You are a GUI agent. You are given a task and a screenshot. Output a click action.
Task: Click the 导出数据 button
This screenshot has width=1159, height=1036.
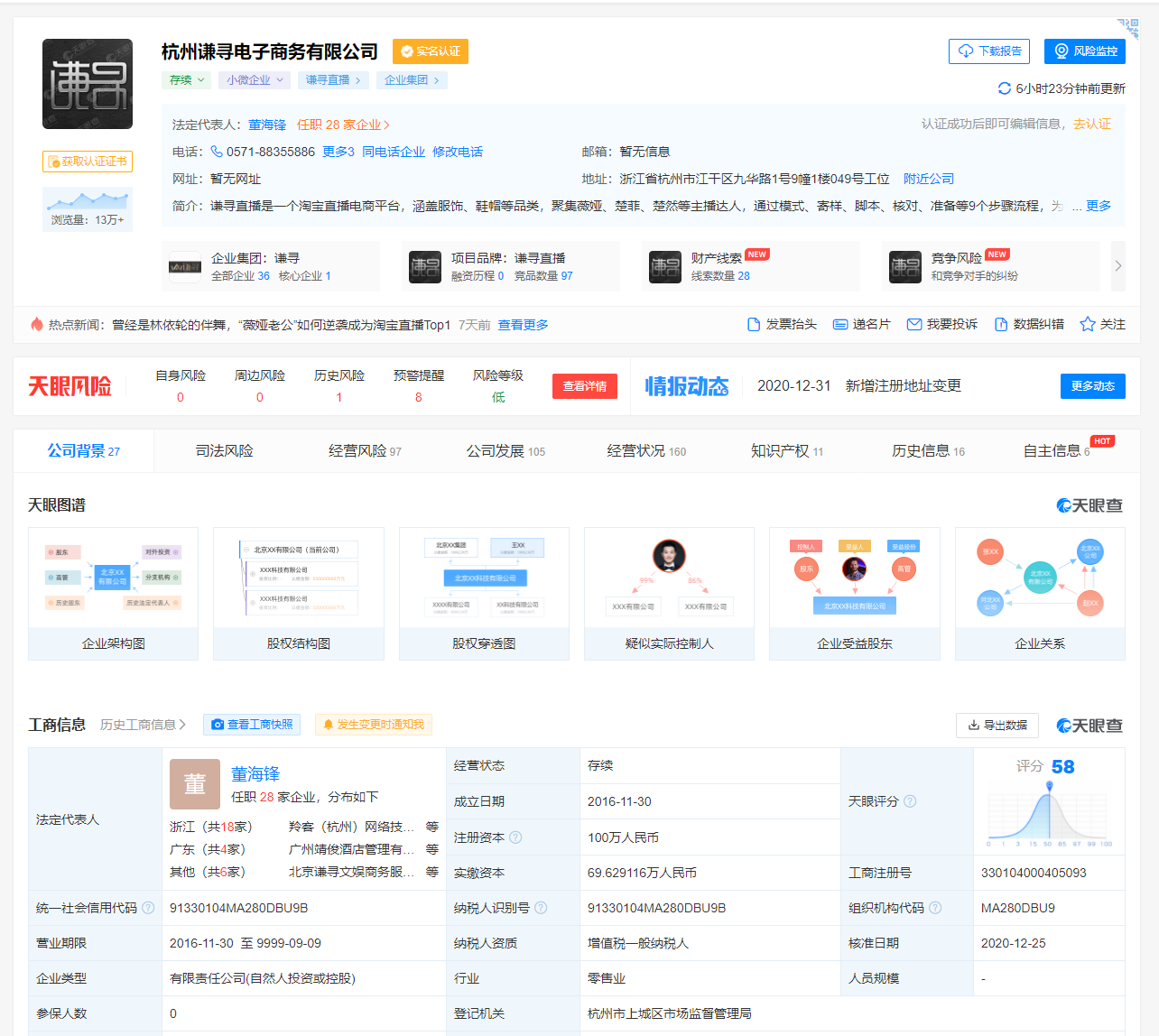(997, 725)
